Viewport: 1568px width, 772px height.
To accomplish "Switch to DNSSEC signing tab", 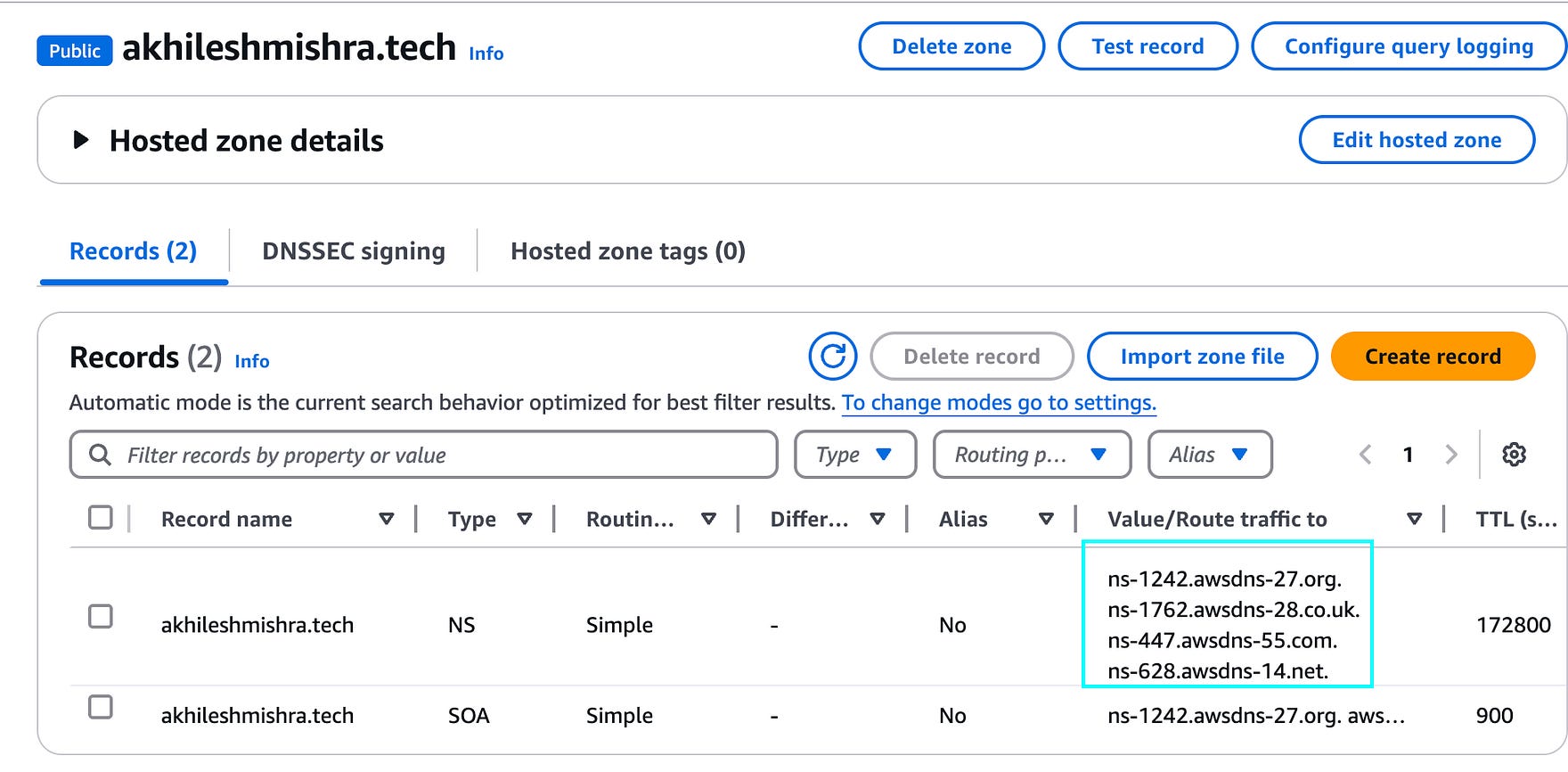I will tap(354, 251).
